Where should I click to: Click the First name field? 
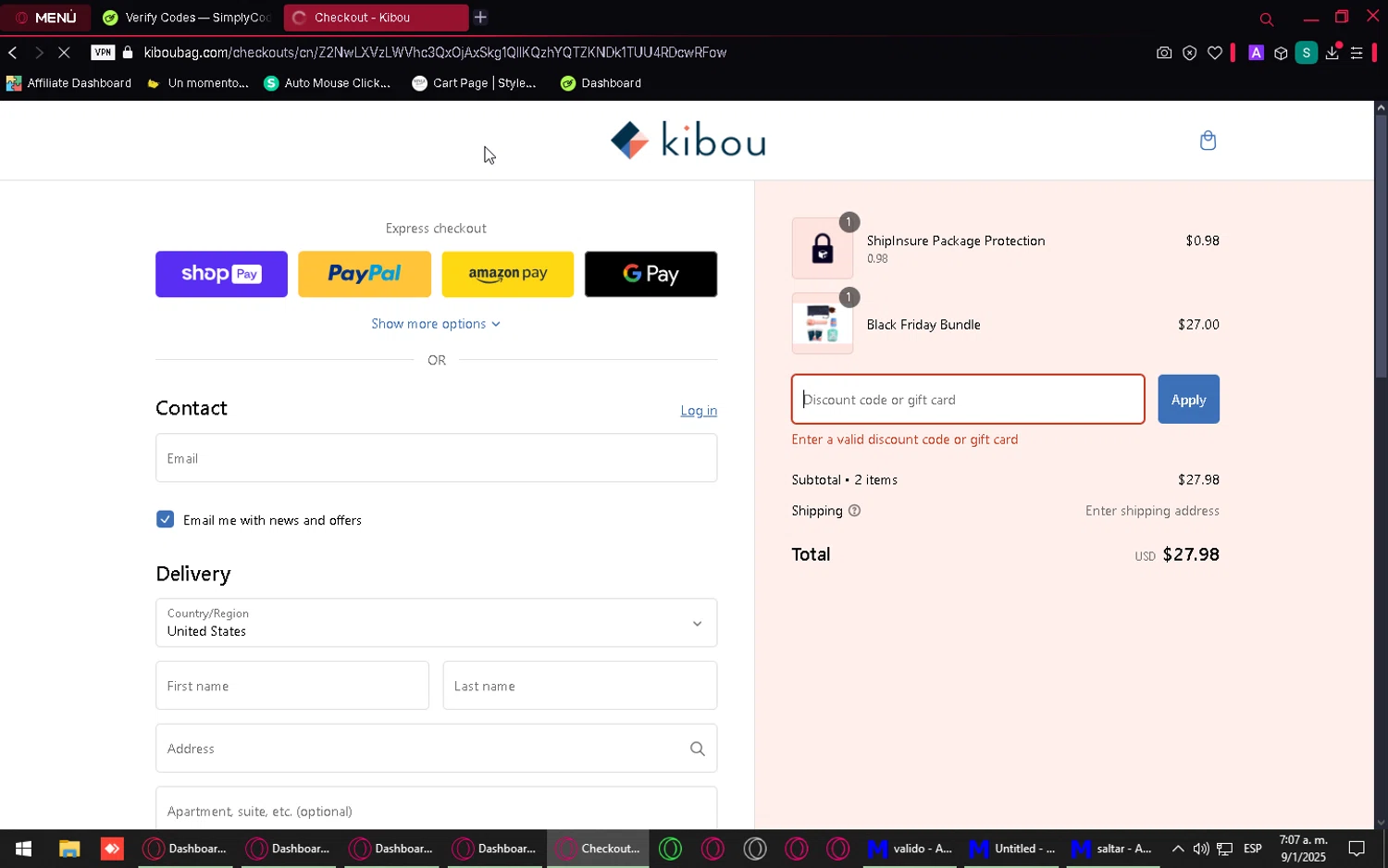pos(292,686)
